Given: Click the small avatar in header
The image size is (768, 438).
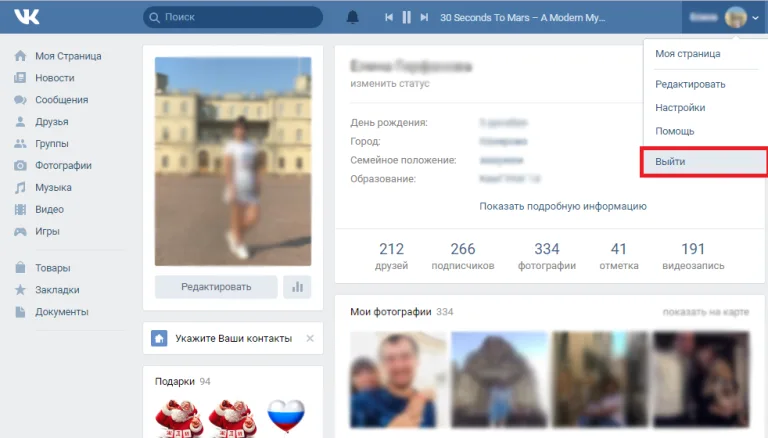Looking at the screenshot, I should coord(736,17).
